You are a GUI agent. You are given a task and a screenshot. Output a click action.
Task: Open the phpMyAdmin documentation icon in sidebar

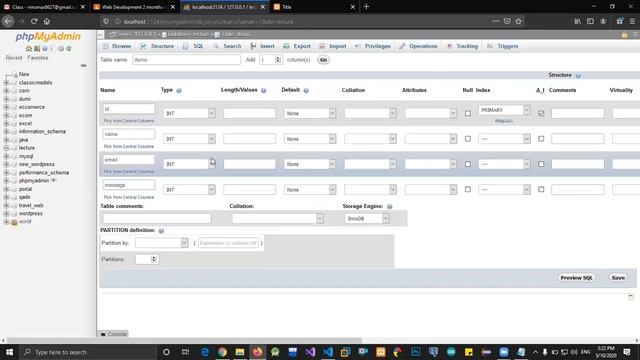pyautogui.click(x=45, y=49)
